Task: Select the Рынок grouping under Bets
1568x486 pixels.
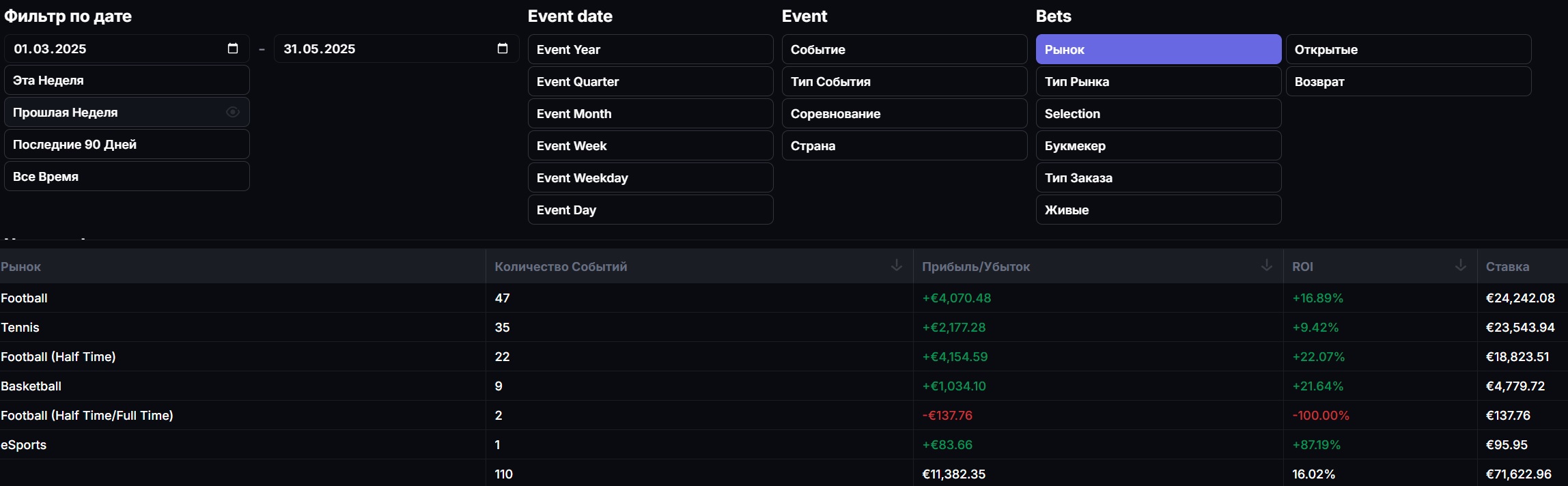Action: pos(1158,49)
